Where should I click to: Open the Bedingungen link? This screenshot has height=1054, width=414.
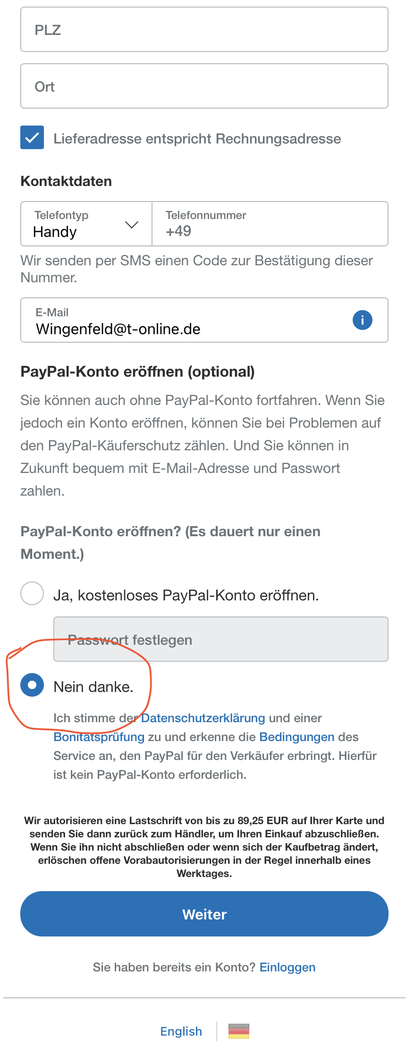pyautogui.click(x=296, y=737)
